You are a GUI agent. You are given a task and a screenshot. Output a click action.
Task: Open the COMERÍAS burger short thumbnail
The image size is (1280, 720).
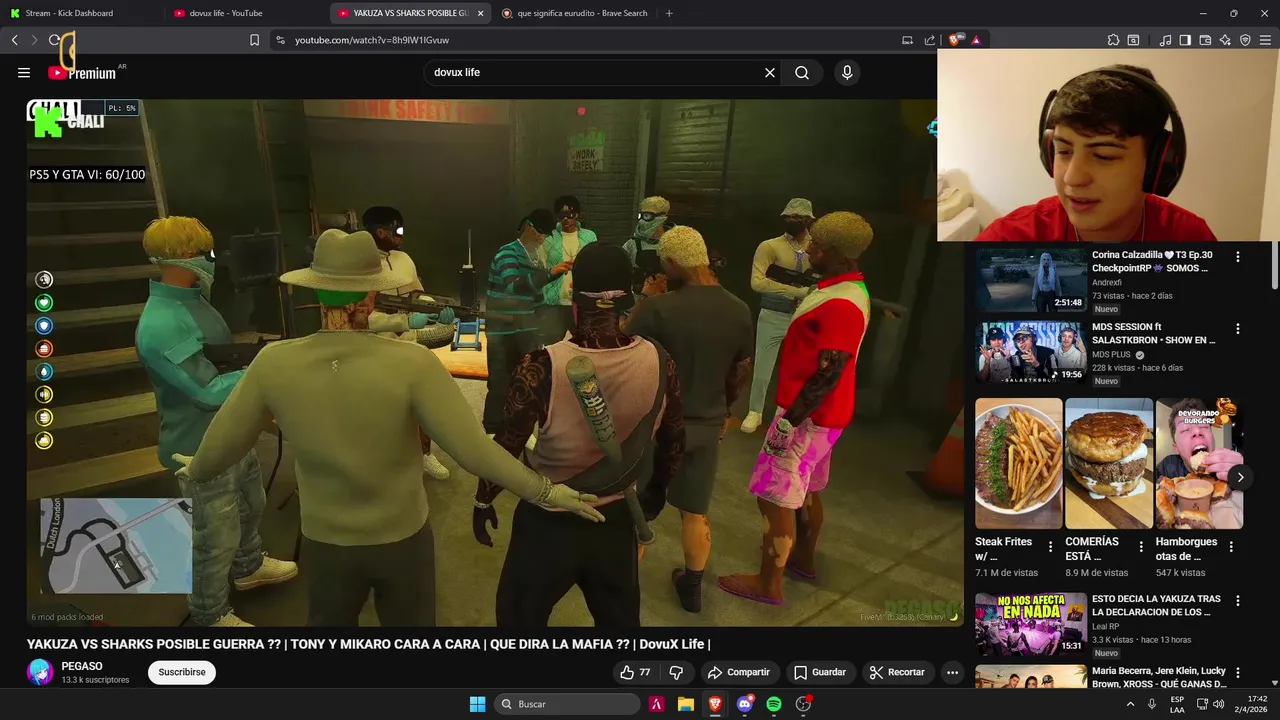click(1109, 463)
